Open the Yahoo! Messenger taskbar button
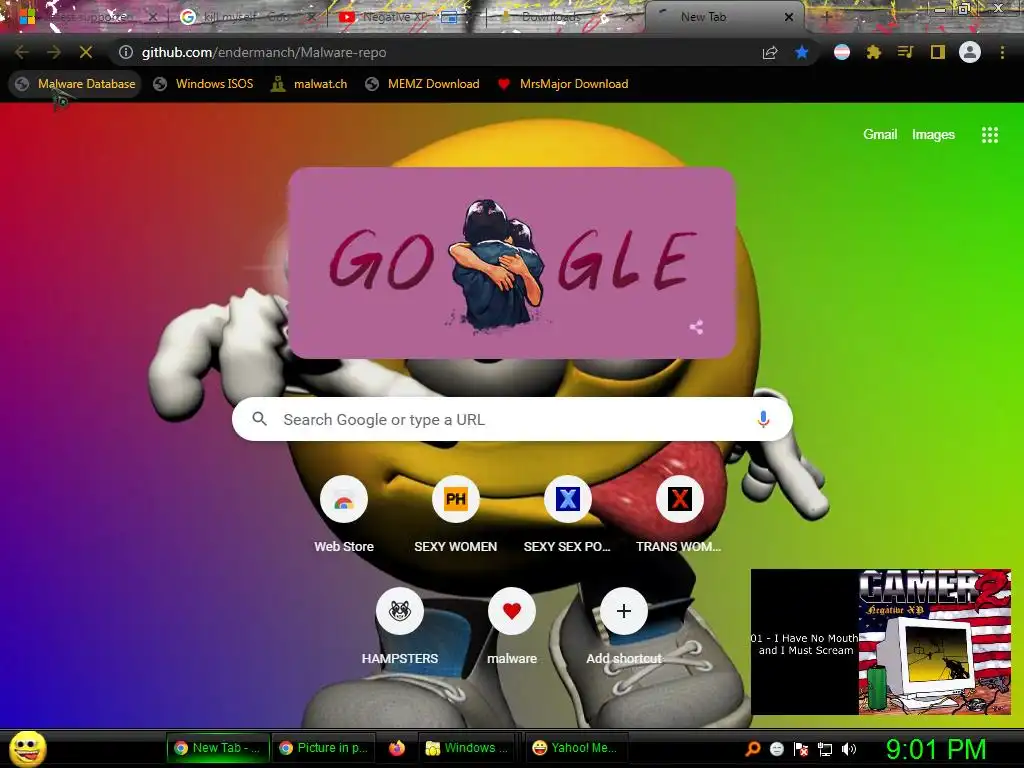This screenshot has height=768, width=1024. 575,748
